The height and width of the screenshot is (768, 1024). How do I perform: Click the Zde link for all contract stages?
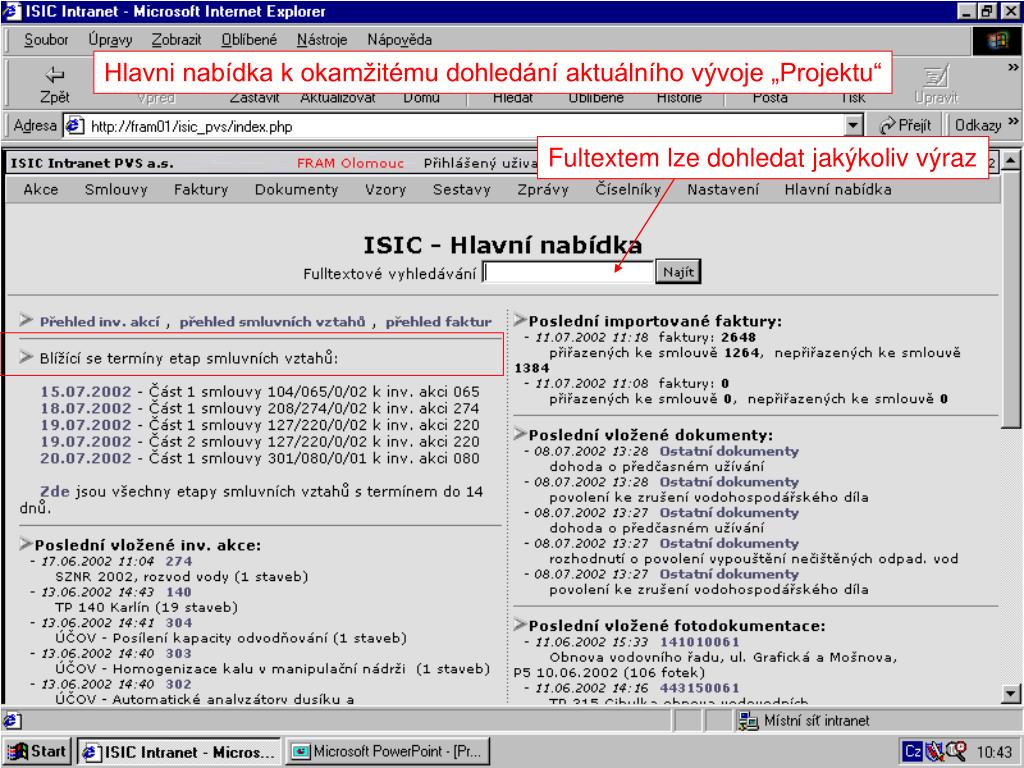pos(54,492)
